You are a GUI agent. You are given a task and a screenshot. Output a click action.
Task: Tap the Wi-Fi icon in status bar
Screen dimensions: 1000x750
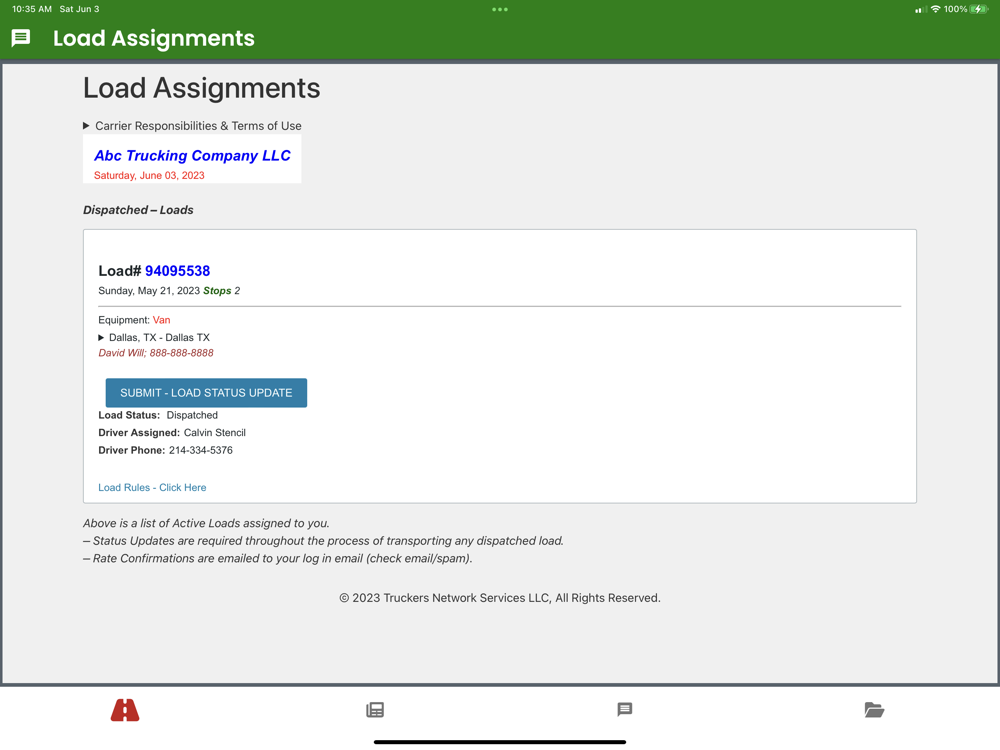point(936,9)
